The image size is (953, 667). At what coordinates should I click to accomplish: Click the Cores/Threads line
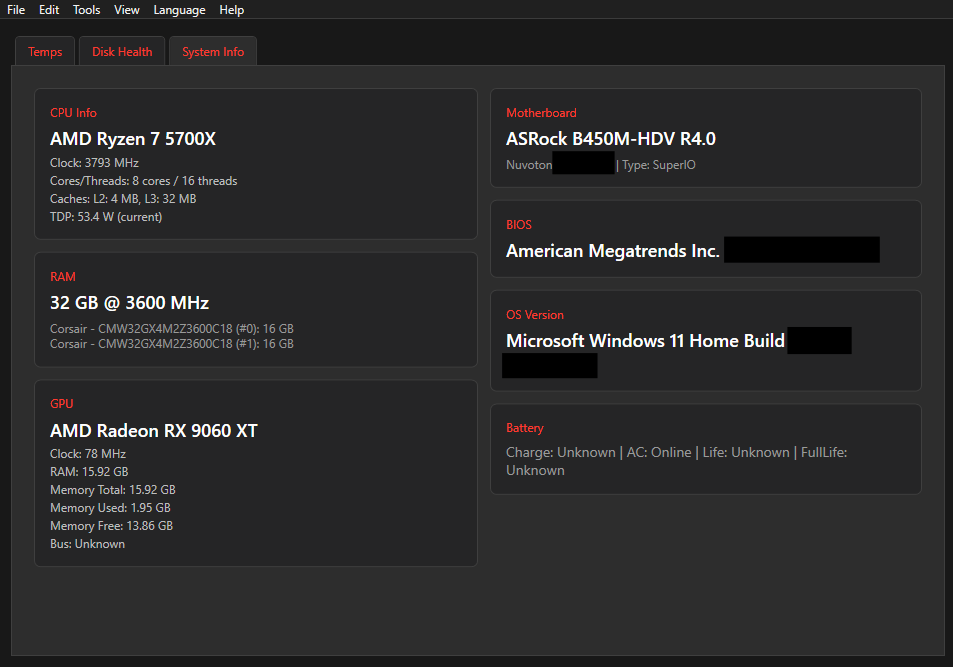[x=143, y=181]
